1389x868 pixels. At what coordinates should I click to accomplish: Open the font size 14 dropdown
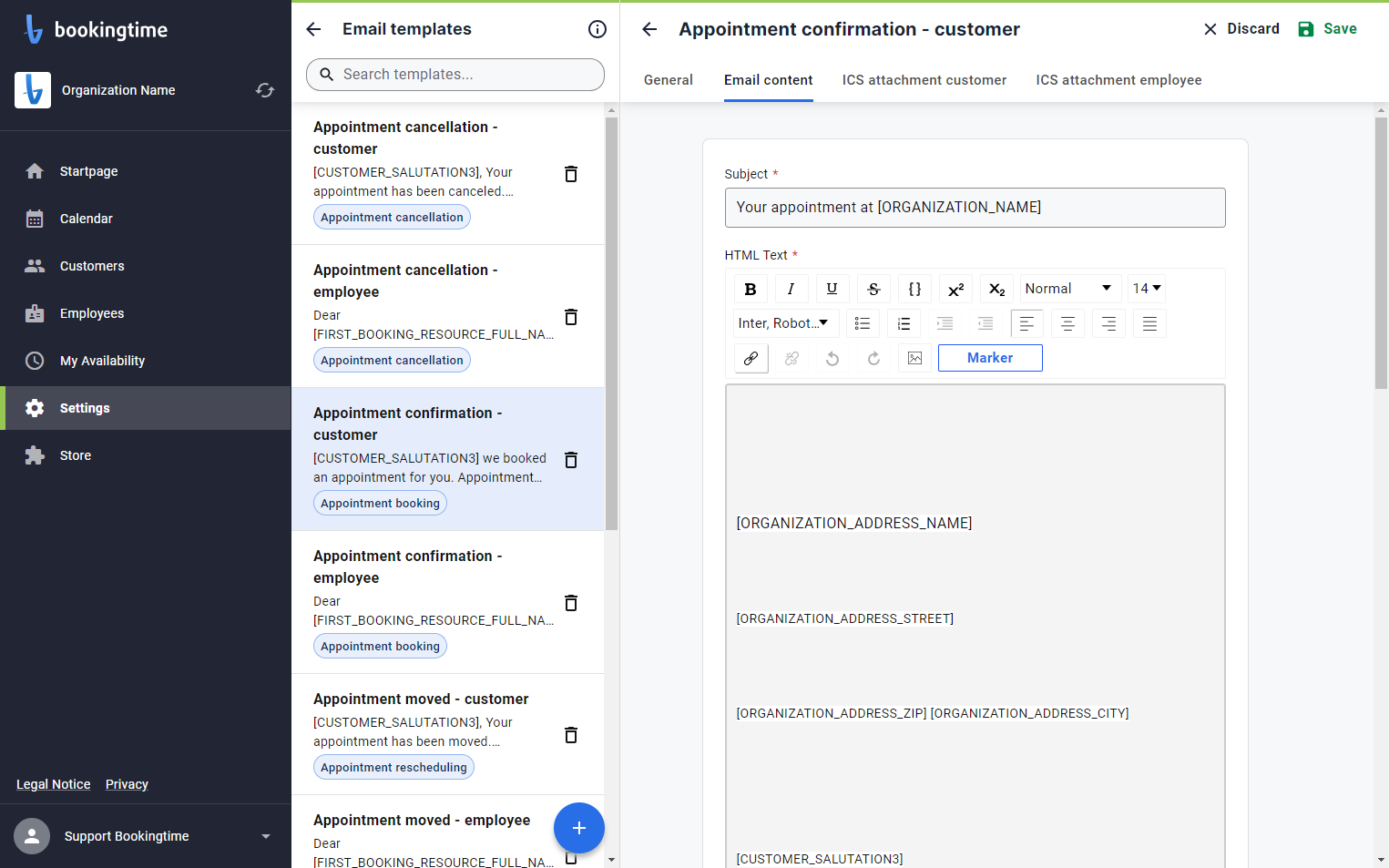click(x=1147, y=289)
